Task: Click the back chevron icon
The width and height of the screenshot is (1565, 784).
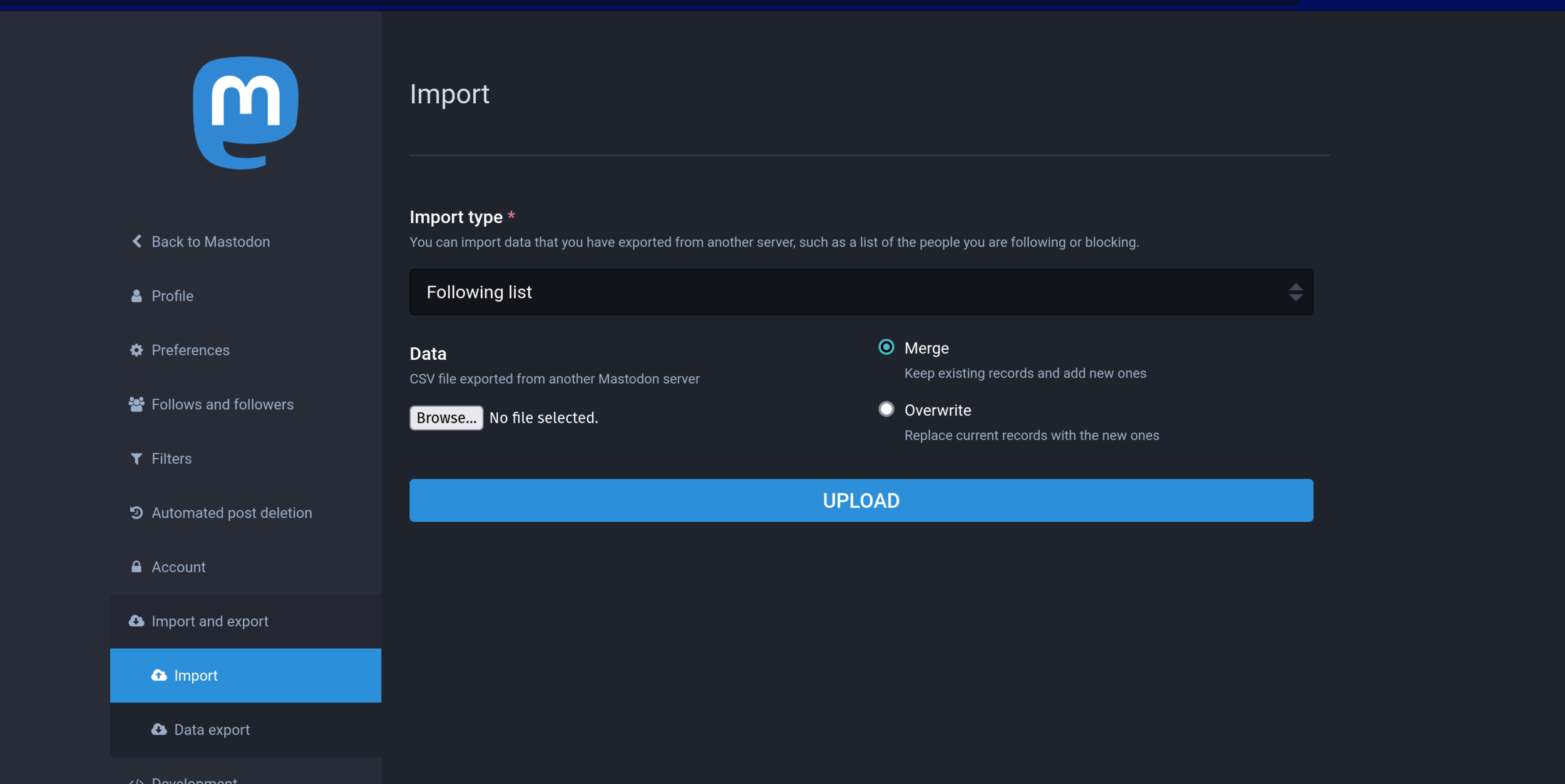Action: point(136,242)
